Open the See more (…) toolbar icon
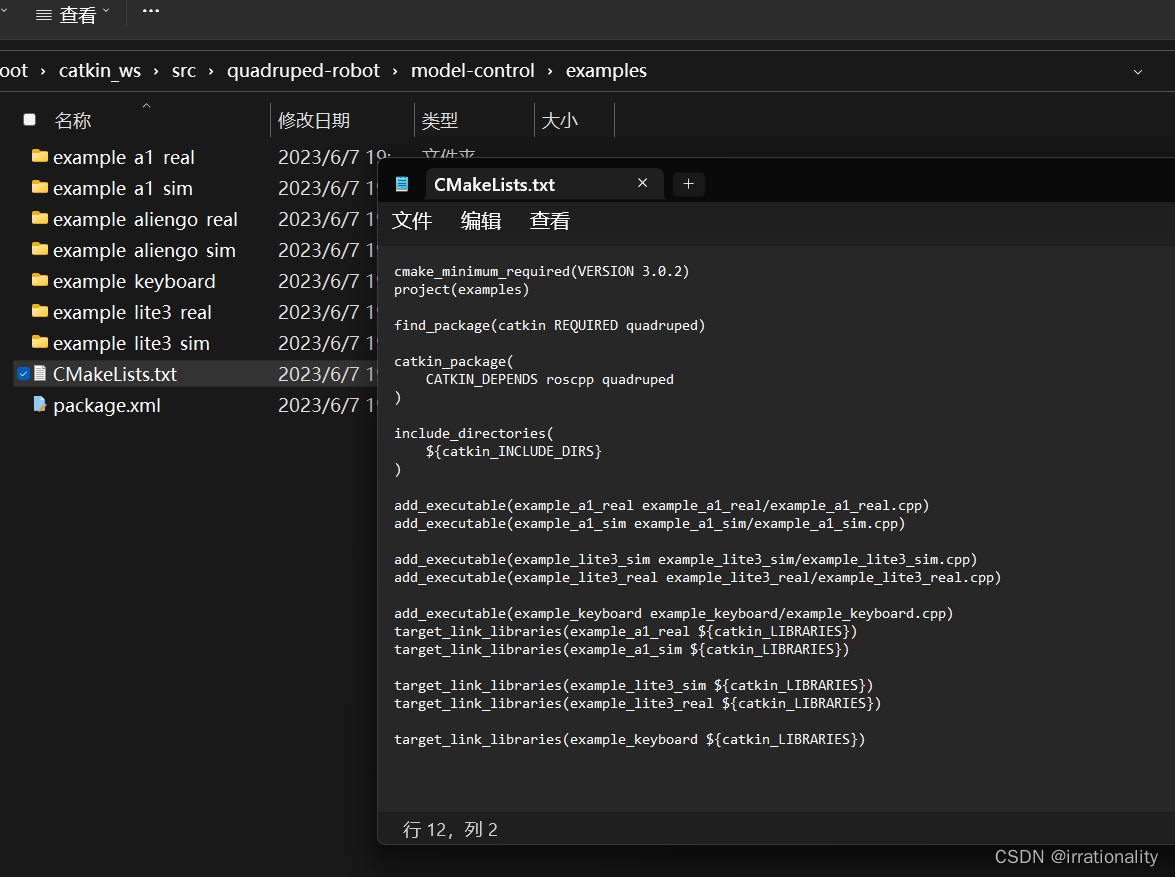Viewport: 1175px width, 877px height. click(150, 12)
